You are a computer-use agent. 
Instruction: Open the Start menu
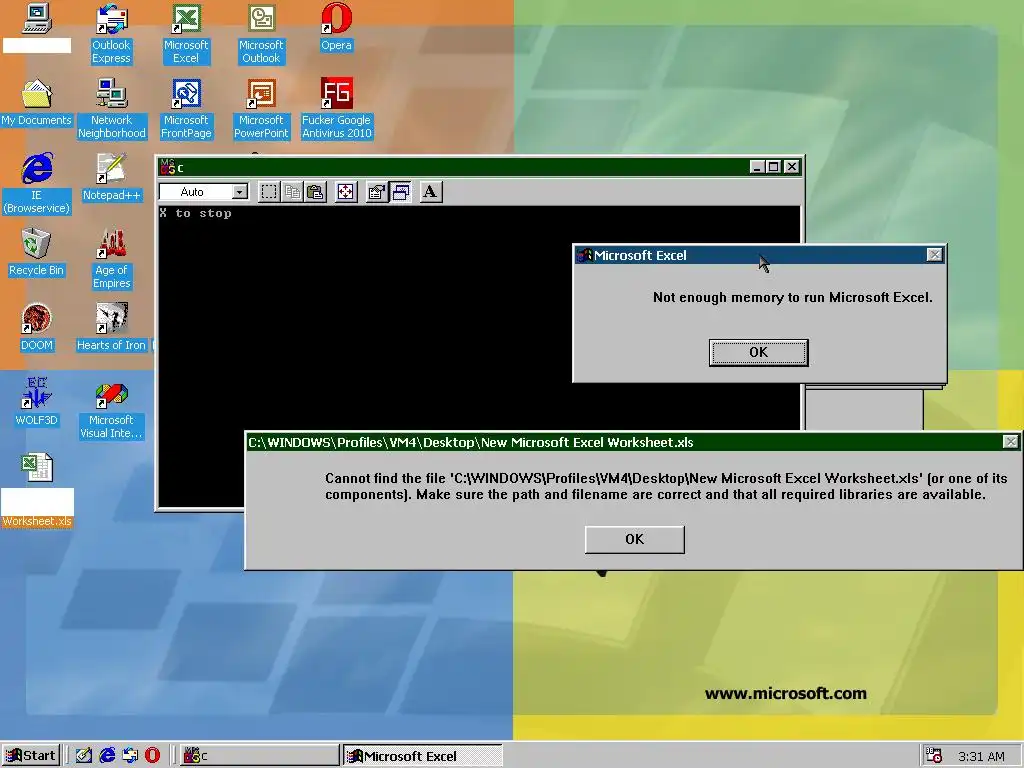click(x=31, y=756)
